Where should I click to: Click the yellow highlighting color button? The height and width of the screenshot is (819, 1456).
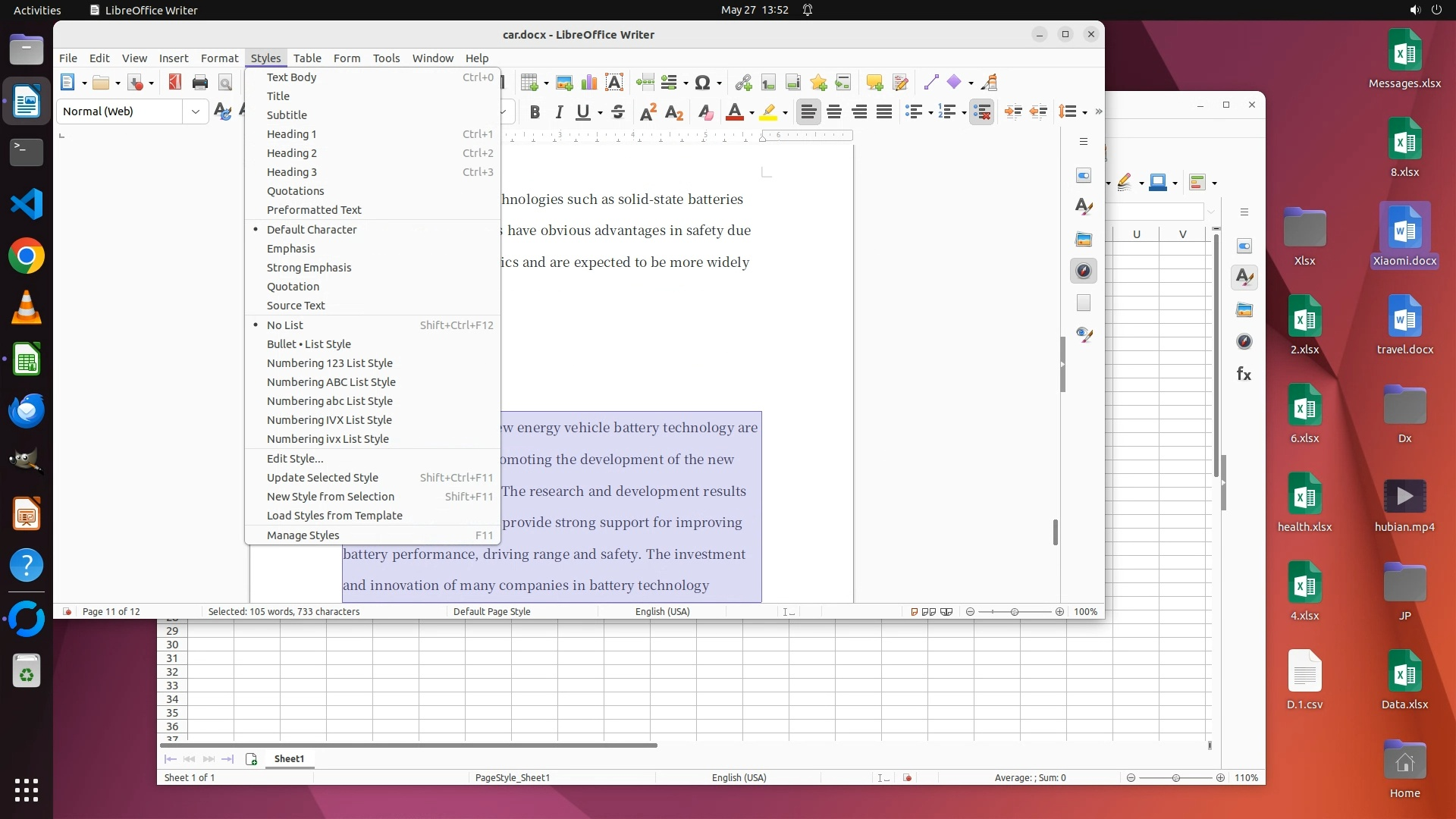click(x=767, y=112)
